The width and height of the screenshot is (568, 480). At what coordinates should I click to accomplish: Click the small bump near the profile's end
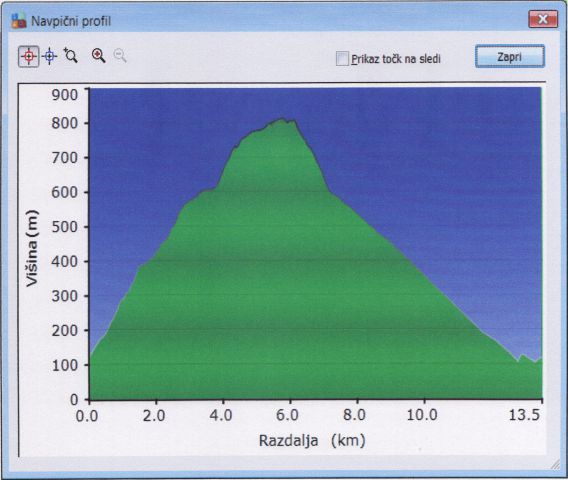pyautogui.click(x=522, y=356)
